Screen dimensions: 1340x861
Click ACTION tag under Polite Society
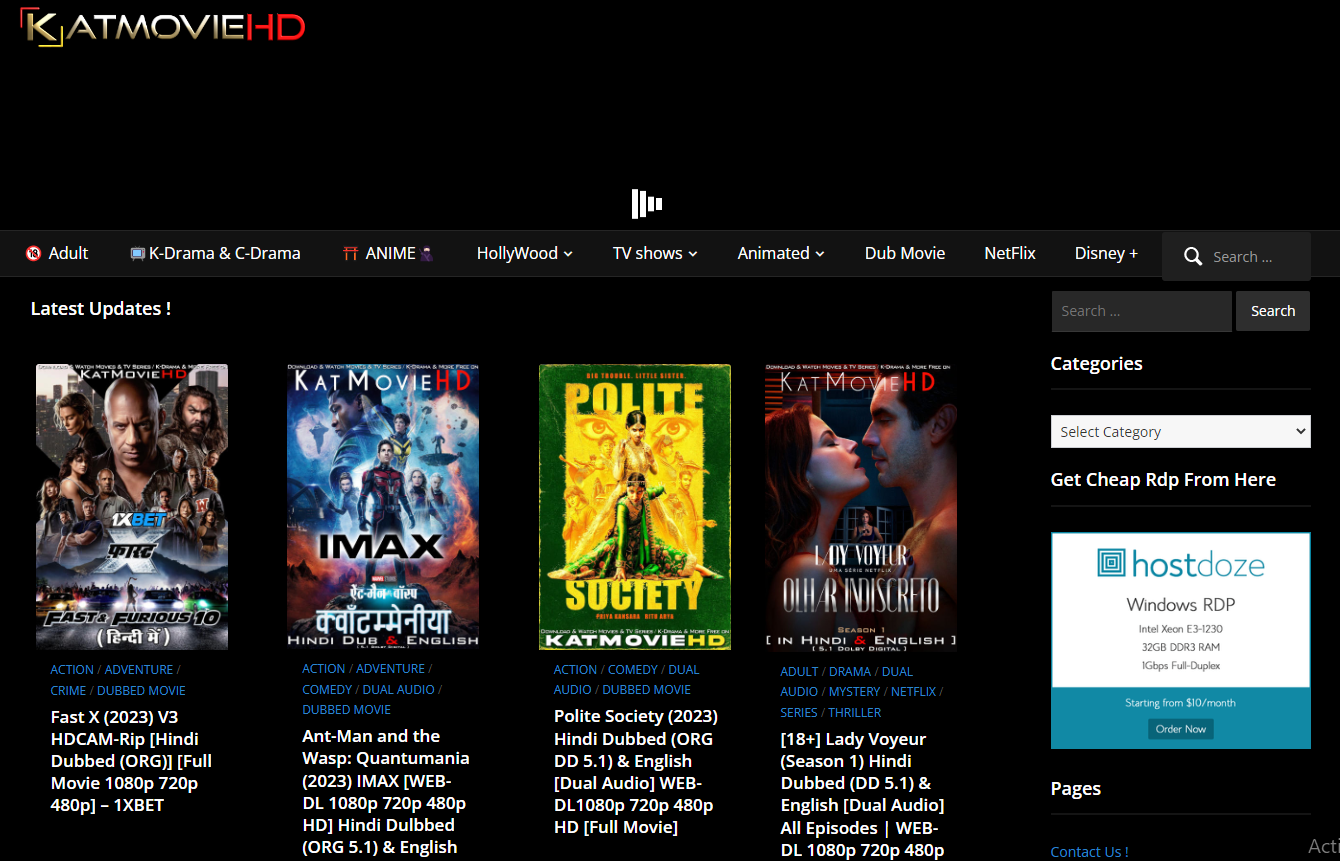576,670
